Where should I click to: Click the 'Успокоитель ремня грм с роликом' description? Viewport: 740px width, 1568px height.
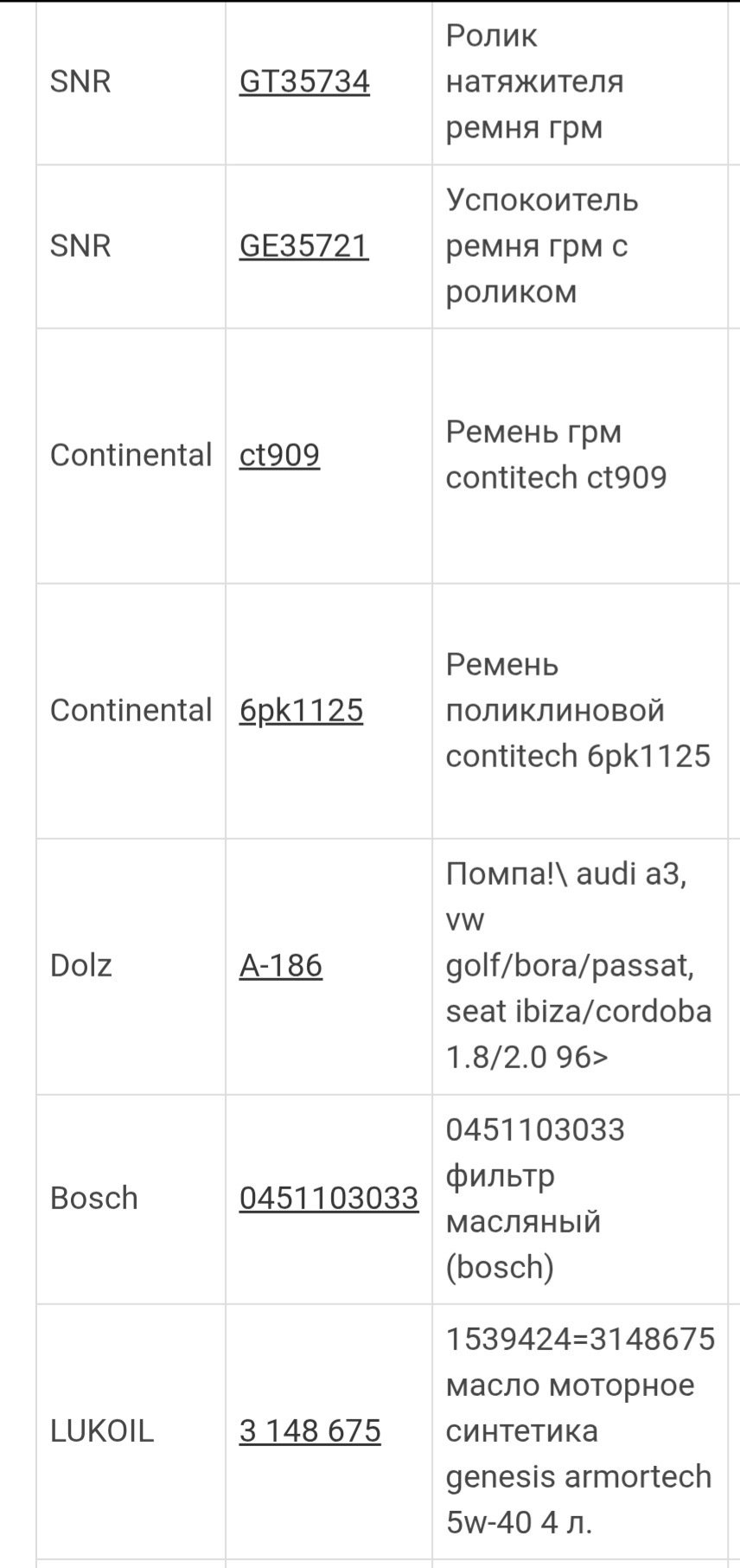point(542,246)
